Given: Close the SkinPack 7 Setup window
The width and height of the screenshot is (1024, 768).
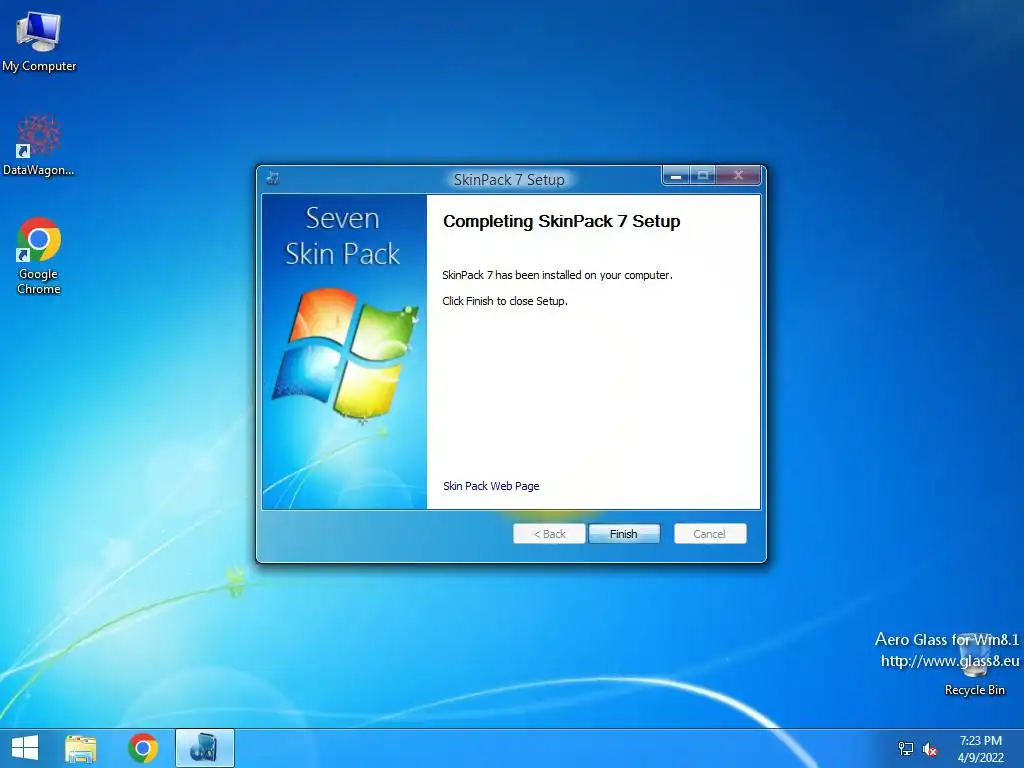Looking at the screenshot, I should click(x=738, y=175).
